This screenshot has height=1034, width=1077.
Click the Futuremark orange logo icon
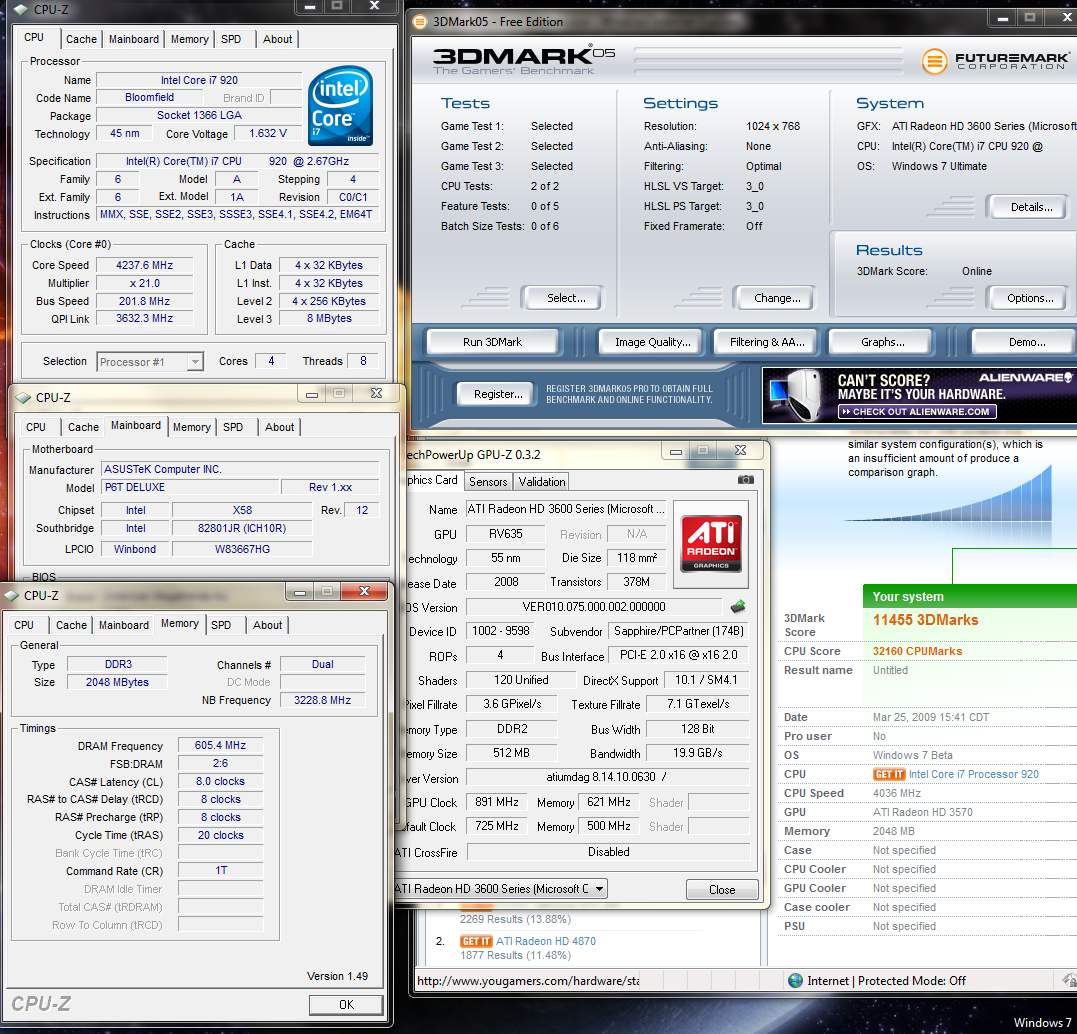(x=934, y=62)
